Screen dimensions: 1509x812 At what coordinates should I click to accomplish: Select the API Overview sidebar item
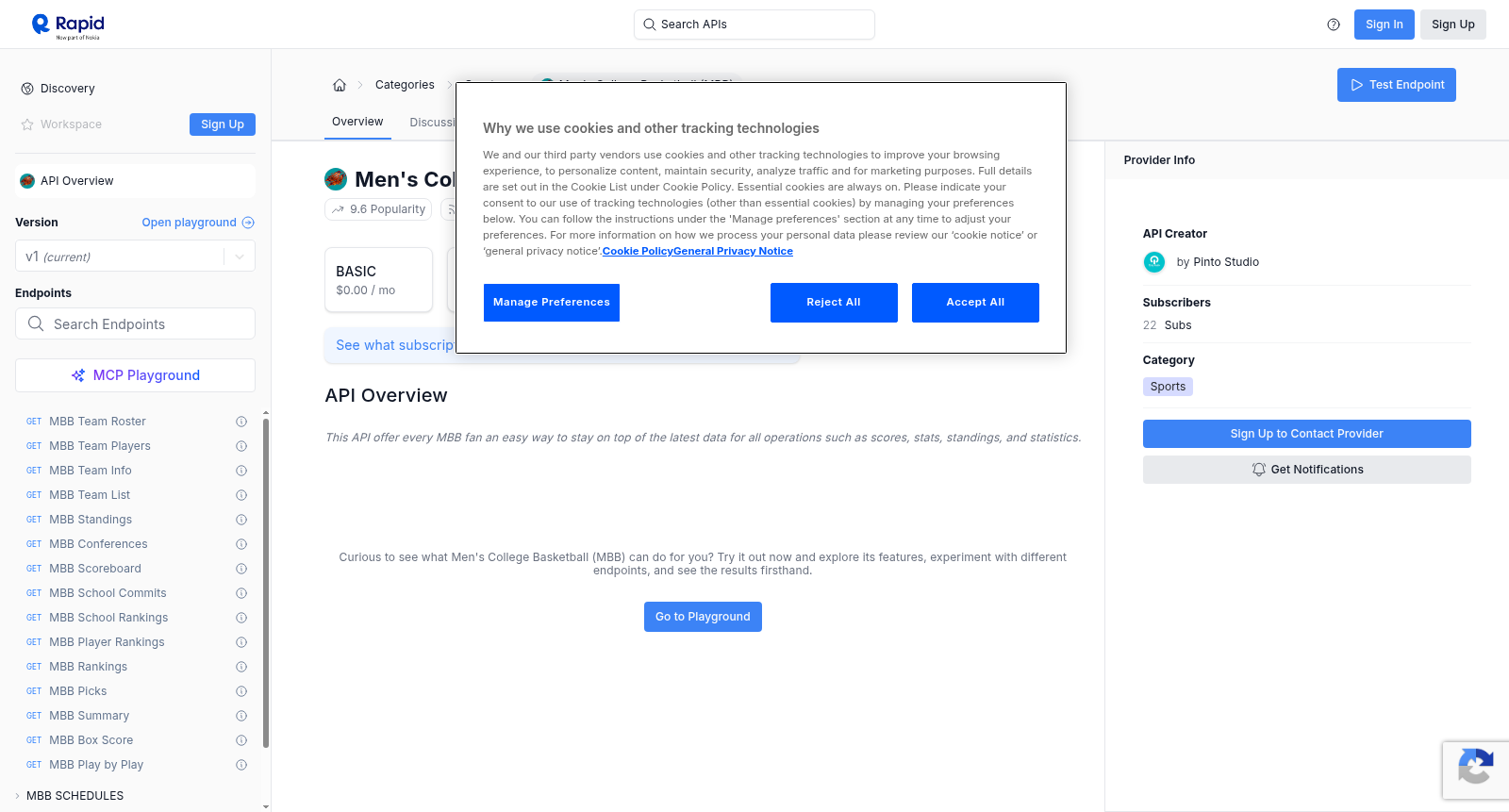pyautogui.click(x=135, y=181)
